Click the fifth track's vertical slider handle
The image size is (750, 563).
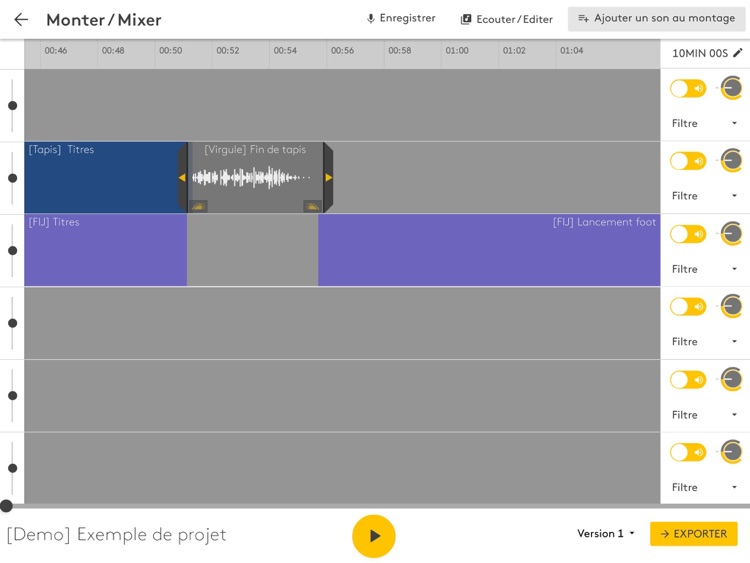(12, 396)
